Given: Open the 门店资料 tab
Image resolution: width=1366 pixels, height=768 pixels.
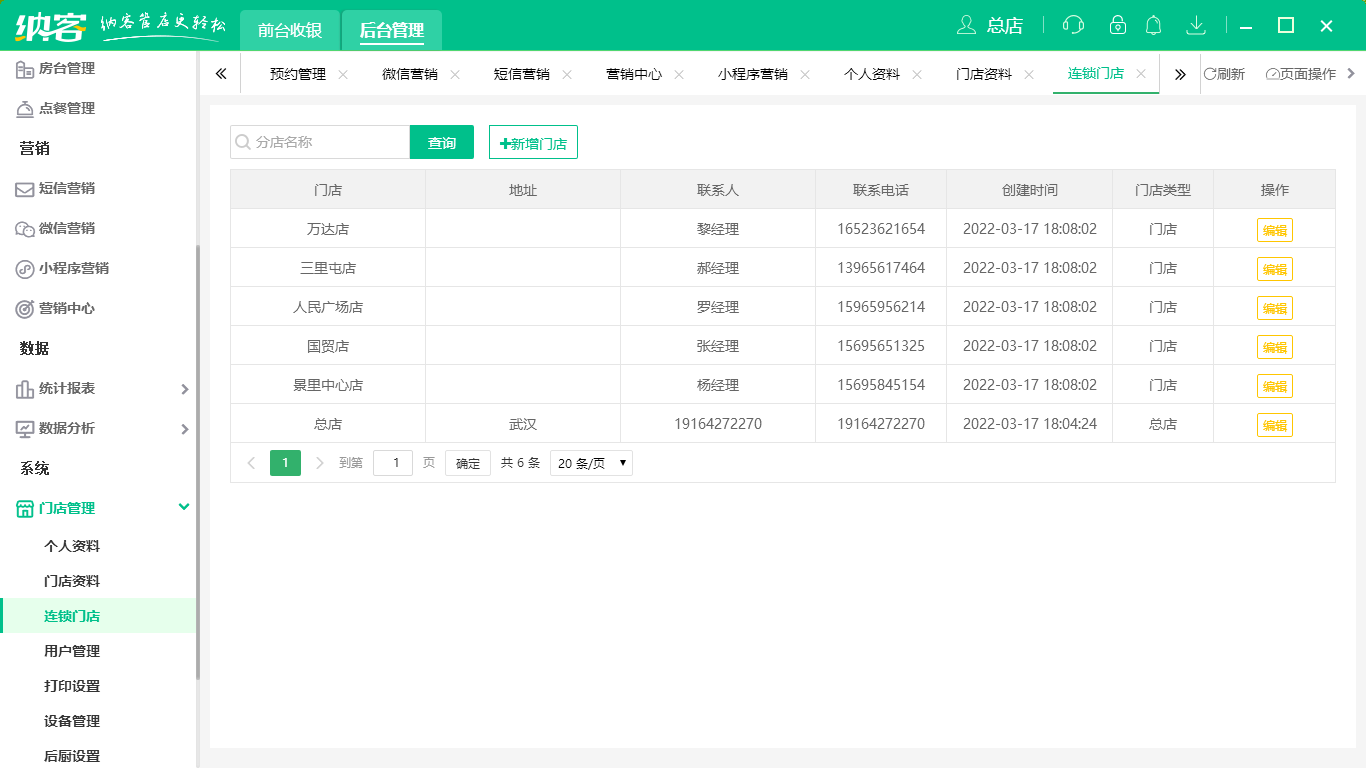Looking at the screenshot, I should click(x=983, y=73).
